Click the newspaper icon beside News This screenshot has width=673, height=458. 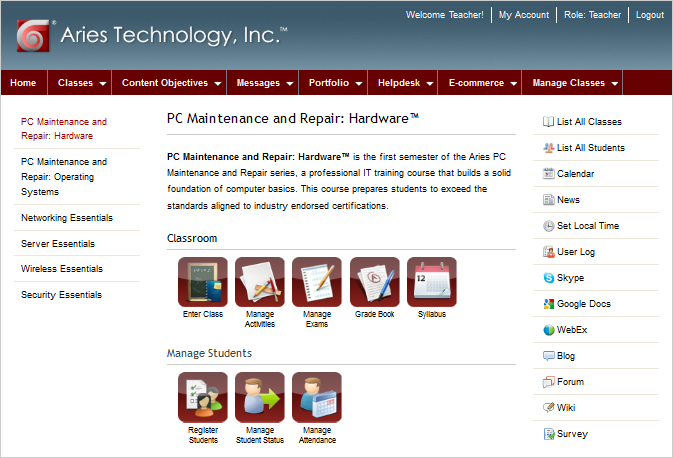(548, 200)
